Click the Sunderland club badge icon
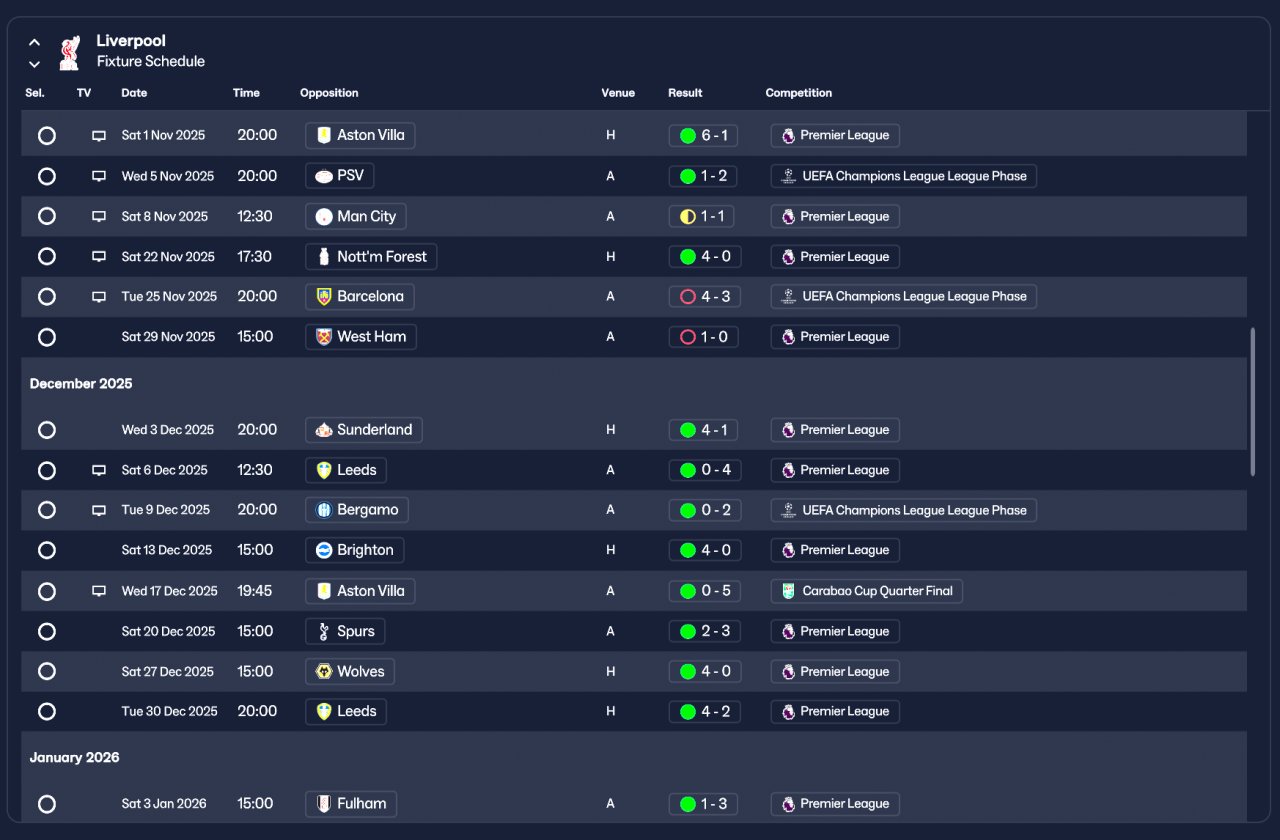Viewport: 1280px width, 840px height. click(x=324, y=430)
